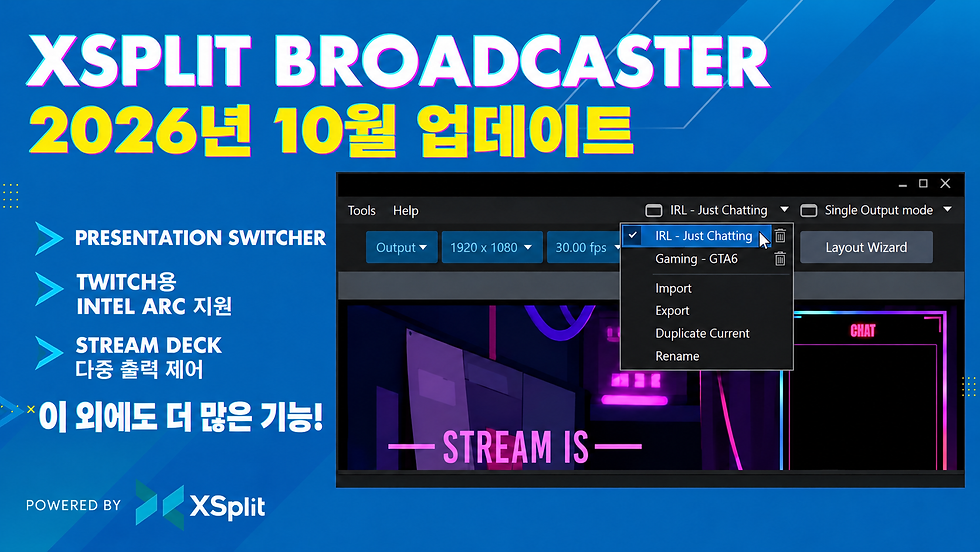
Task: Switch to Gaming - GTA6 presentation
Action: (696, 259)
